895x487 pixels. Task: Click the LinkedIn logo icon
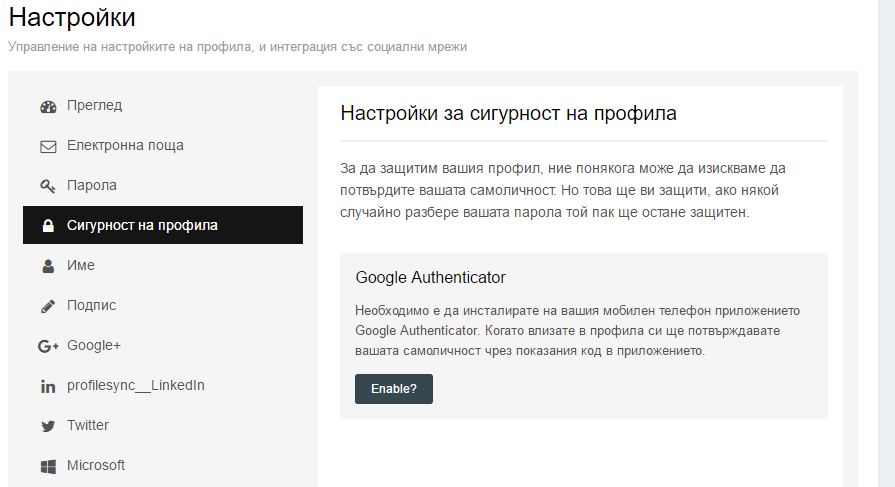point(49,387)
